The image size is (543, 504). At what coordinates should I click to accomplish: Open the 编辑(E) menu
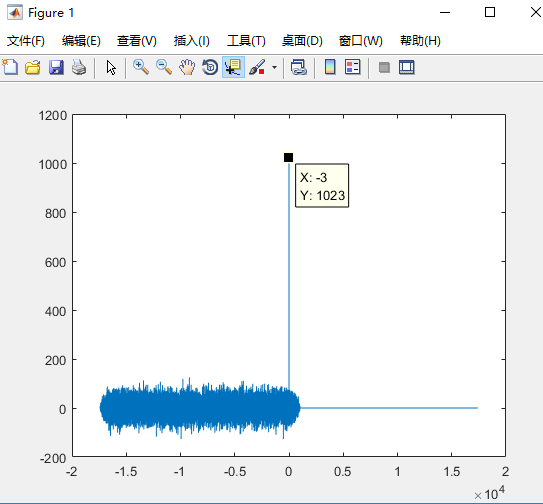coord(81,41)
